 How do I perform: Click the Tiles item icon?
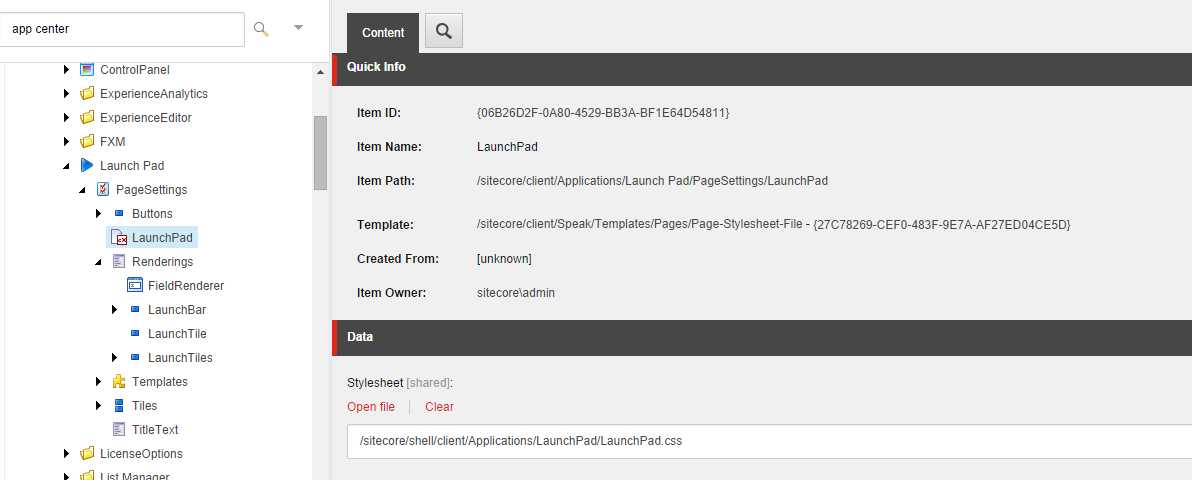click(x=119, y=405)
